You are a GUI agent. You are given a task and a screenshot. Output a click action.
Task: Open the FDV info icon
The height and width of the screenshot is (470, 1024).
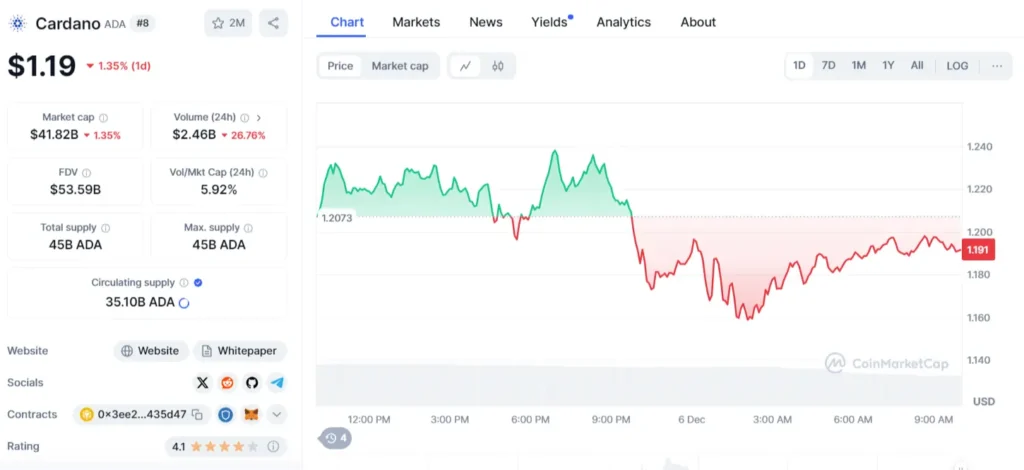87,173
